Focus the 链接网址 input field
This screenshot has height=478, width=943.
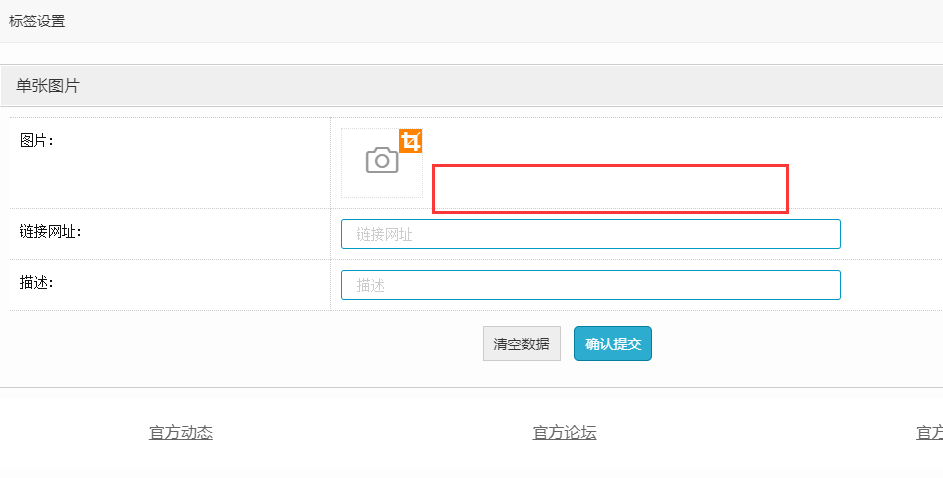(x=590, y=234)
